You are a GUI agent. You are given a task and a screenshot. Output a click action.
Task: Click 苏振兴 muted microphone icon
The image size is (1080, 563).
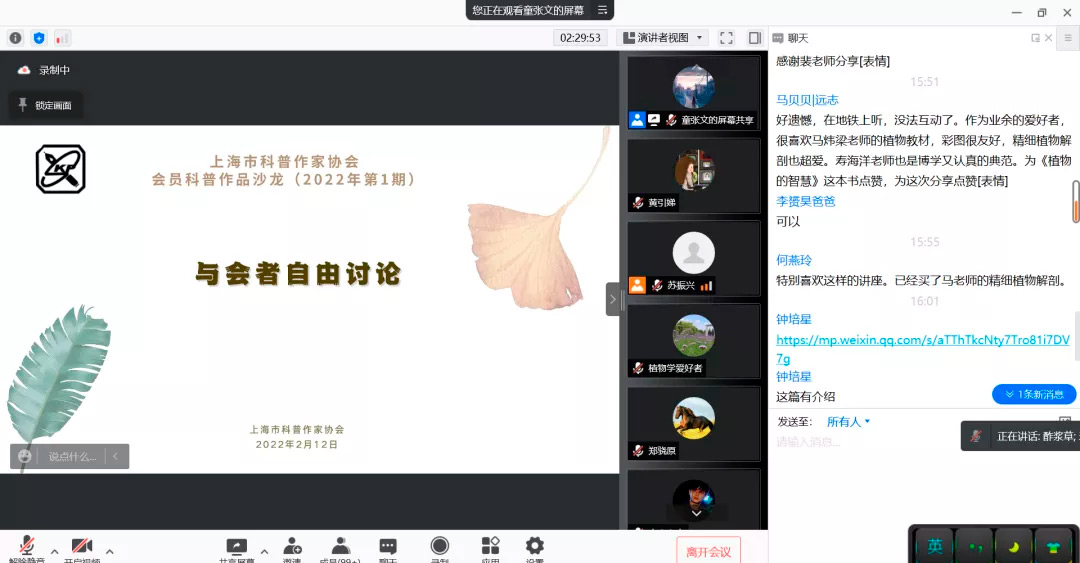click(657, 285)
